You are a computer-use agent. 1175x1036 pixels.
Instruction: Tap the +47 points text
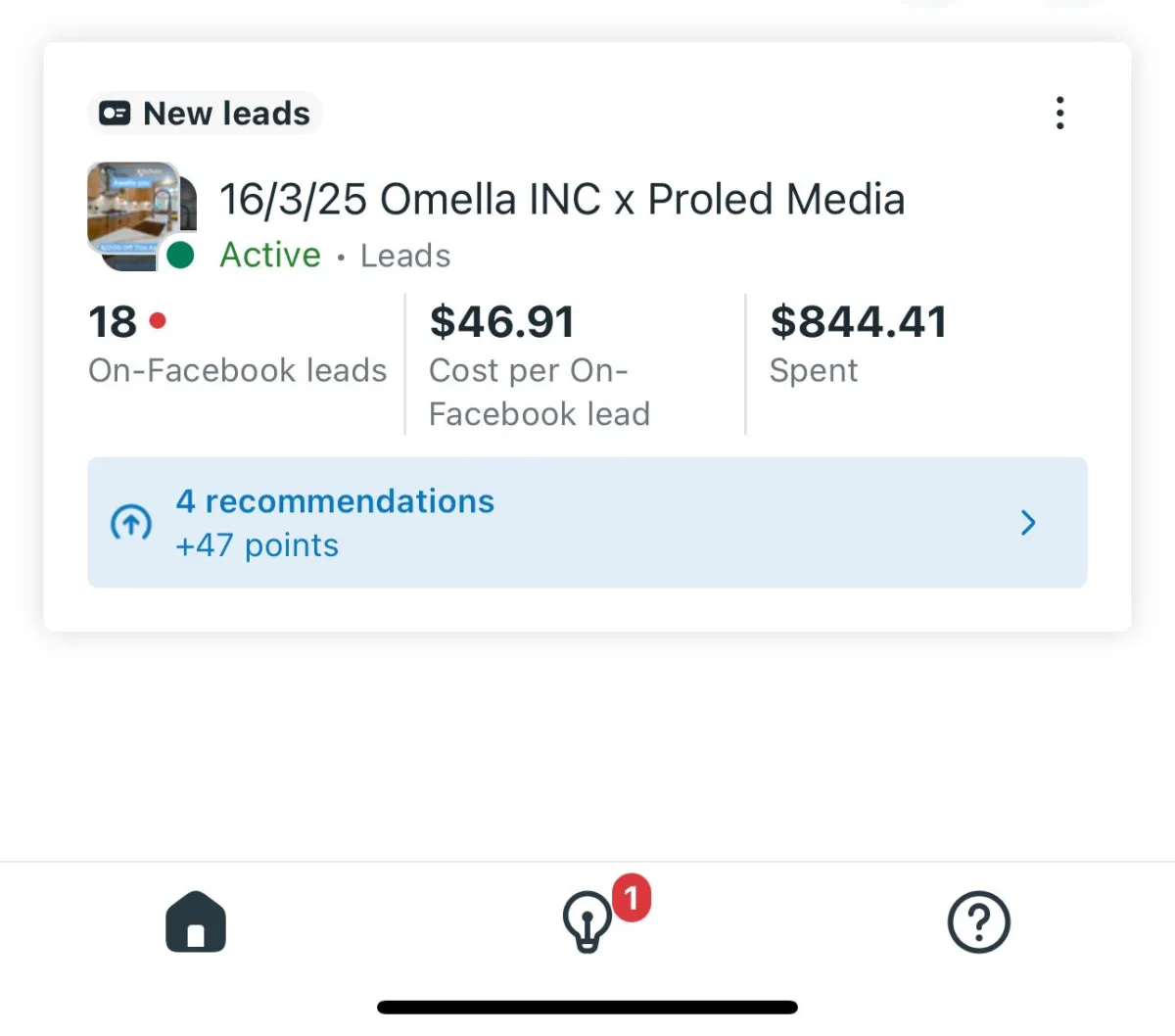pos(258,545)
